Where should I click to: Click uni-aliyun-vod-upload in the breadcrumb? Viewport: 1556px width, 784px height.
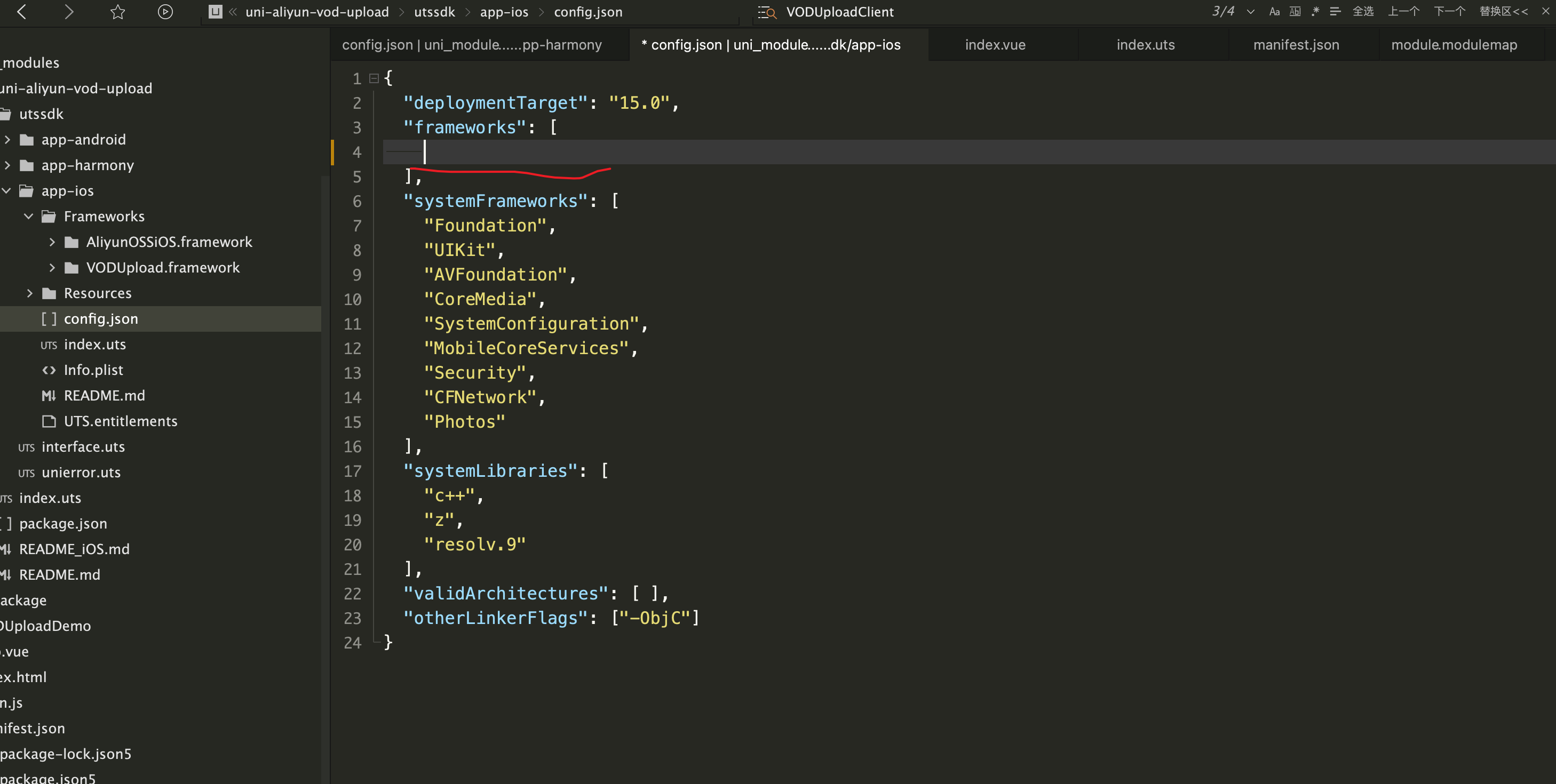click(x=317, y=12)
